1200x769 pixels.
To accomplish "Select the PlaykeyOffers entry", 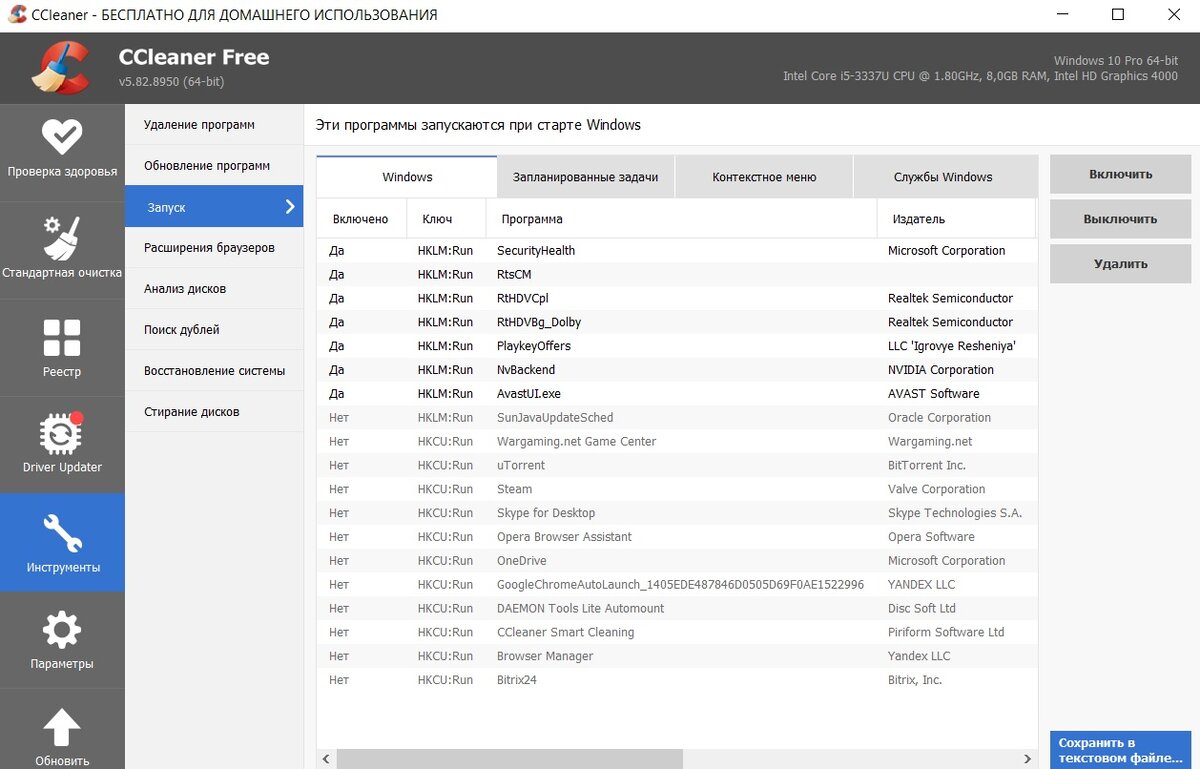I will click(677, 346).
